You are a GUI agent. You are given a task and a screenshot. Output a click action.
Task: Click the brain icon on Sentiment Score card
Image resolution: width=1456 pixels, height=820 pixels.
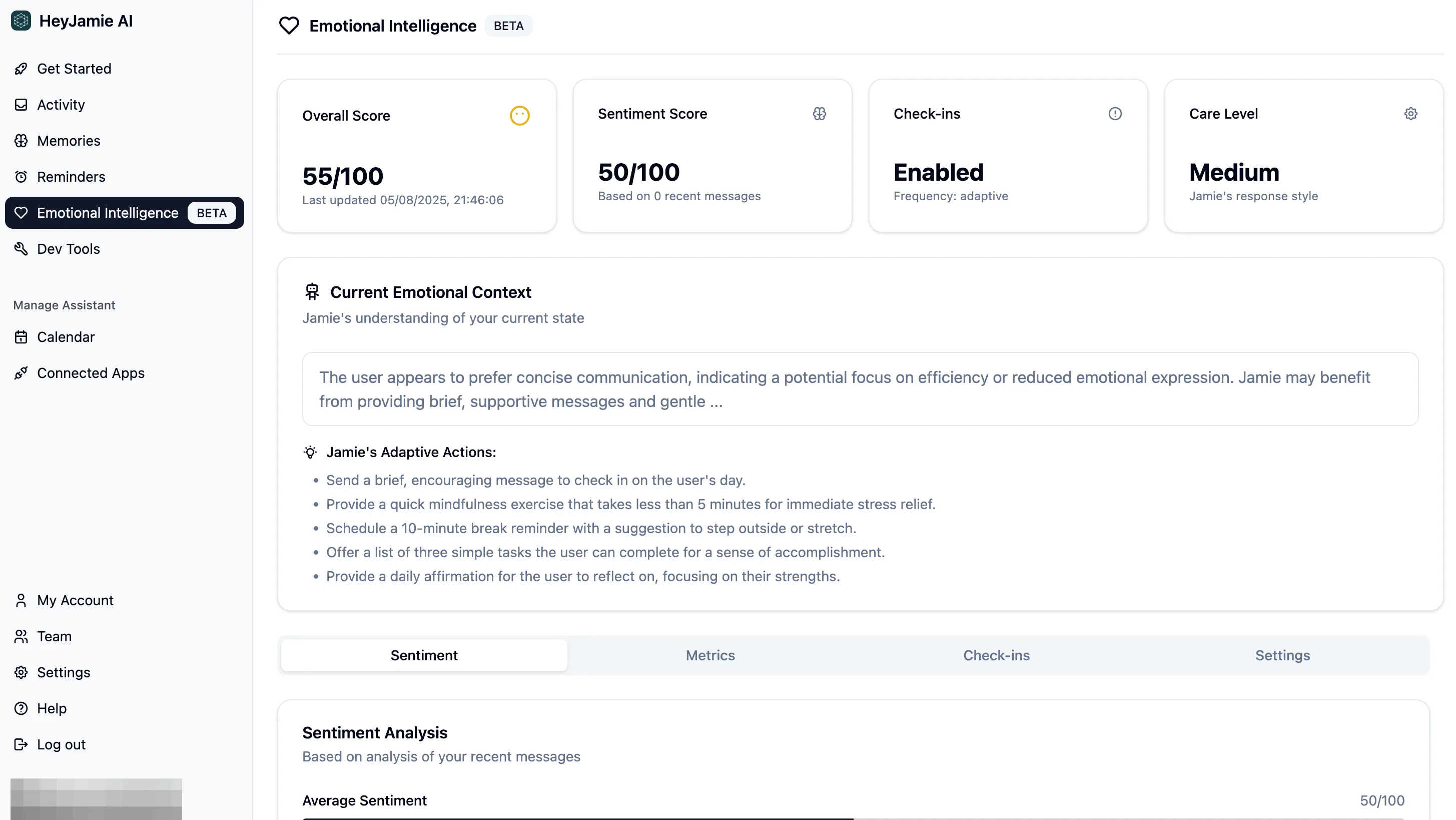pos(819,114)
